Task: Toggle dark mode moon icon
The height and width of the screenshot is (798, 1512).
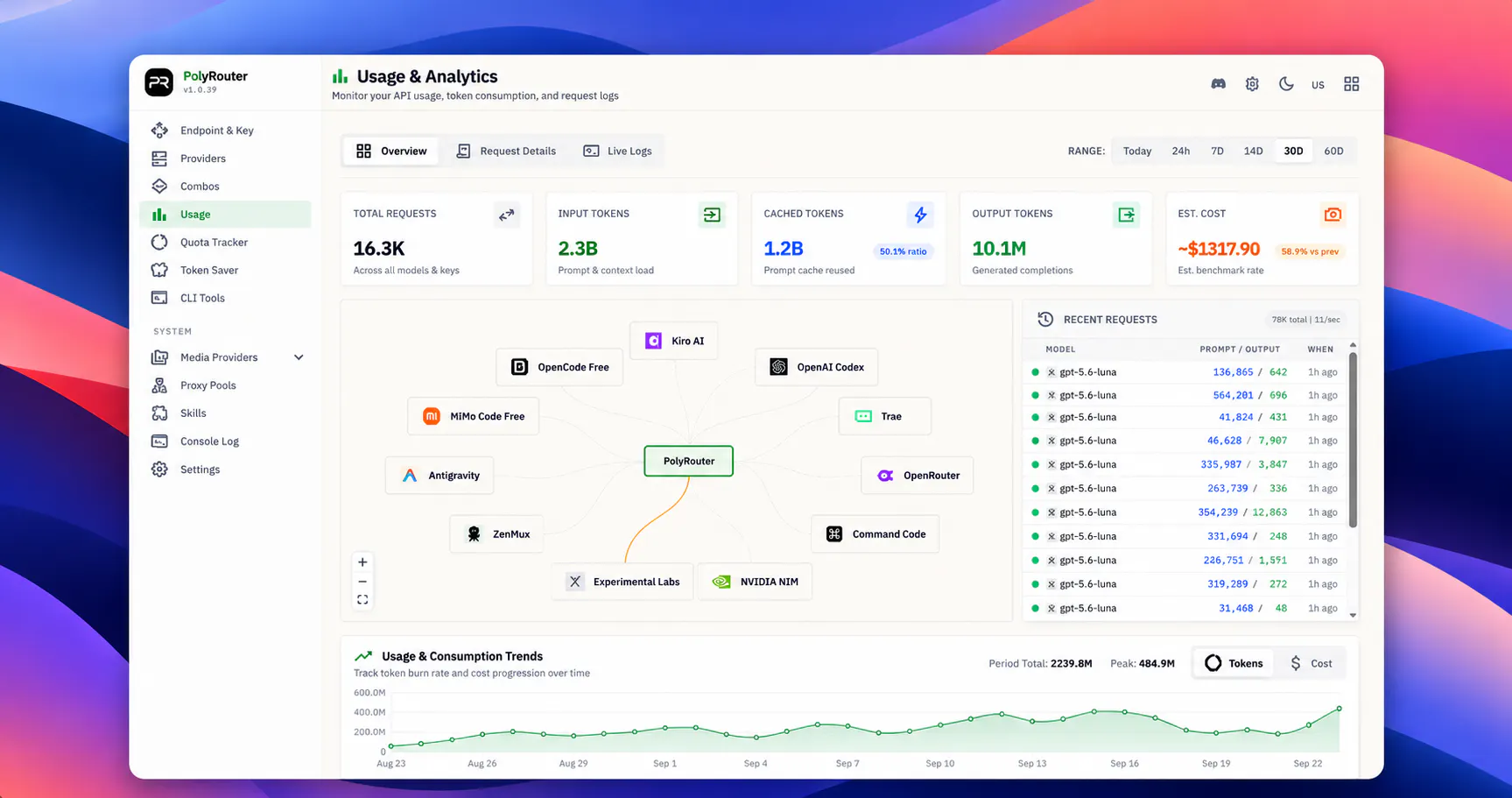Action: (x=1286, y=84)
